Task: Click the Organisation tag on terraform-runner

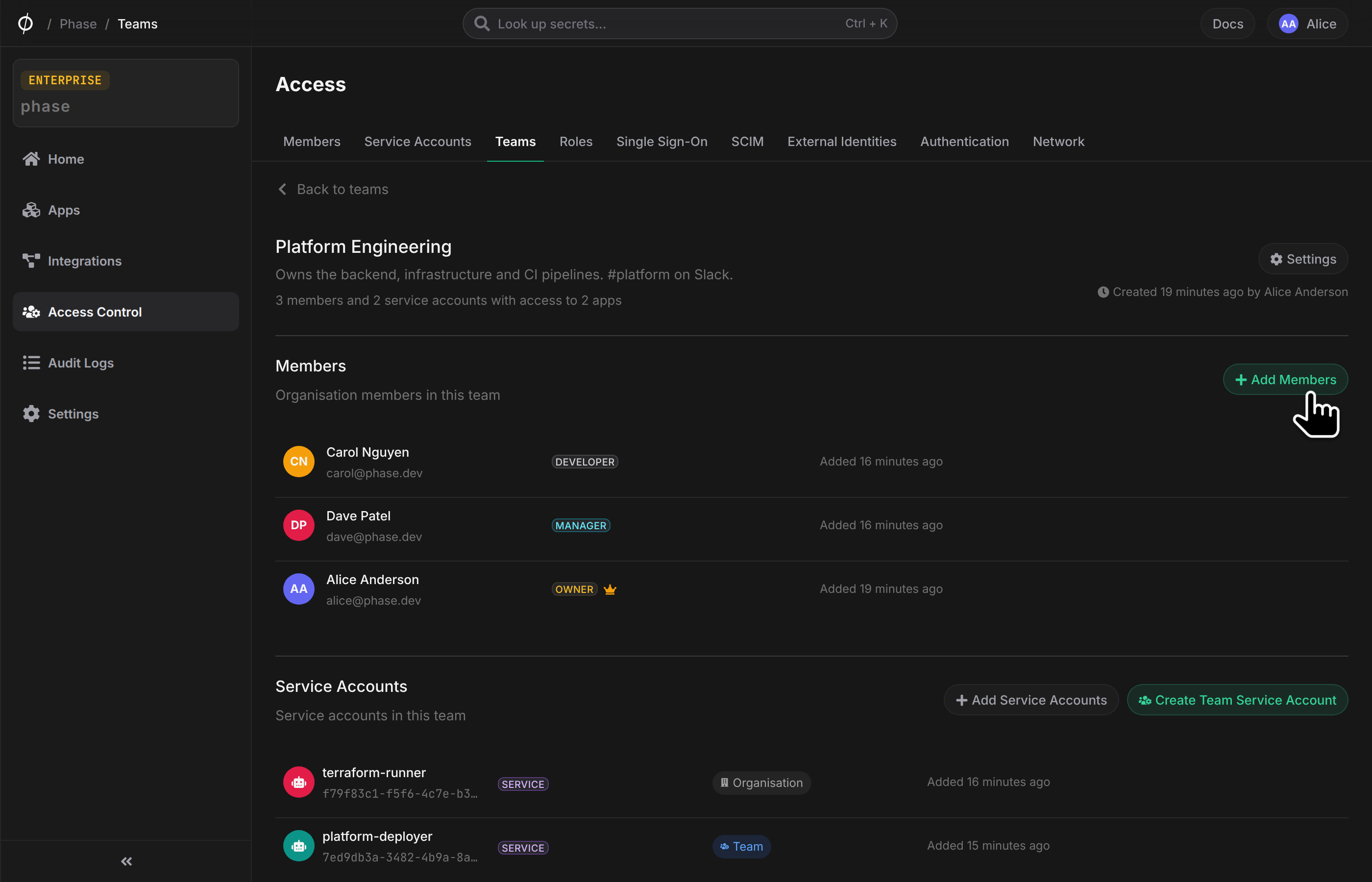Action: click(761, 783)
